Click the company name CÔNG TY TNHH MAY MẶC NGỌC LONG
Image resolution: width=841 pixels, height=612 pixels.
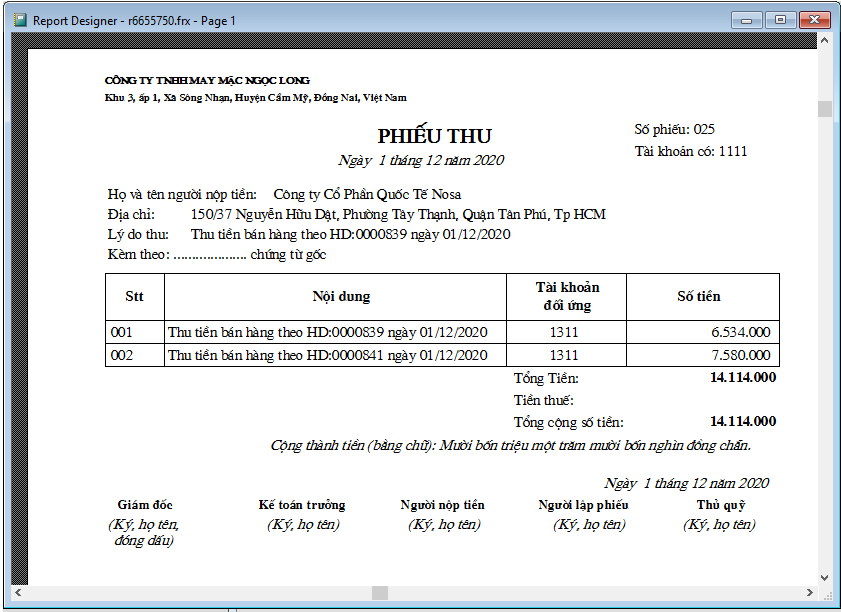207,80
